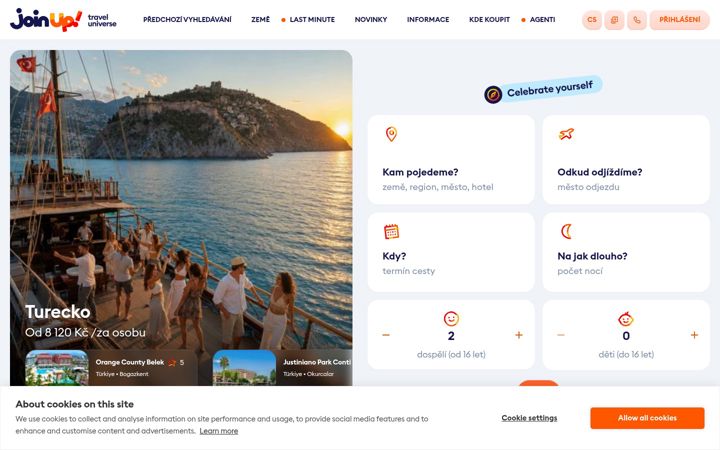Click the moon nights icon

[x=566, y=231]
